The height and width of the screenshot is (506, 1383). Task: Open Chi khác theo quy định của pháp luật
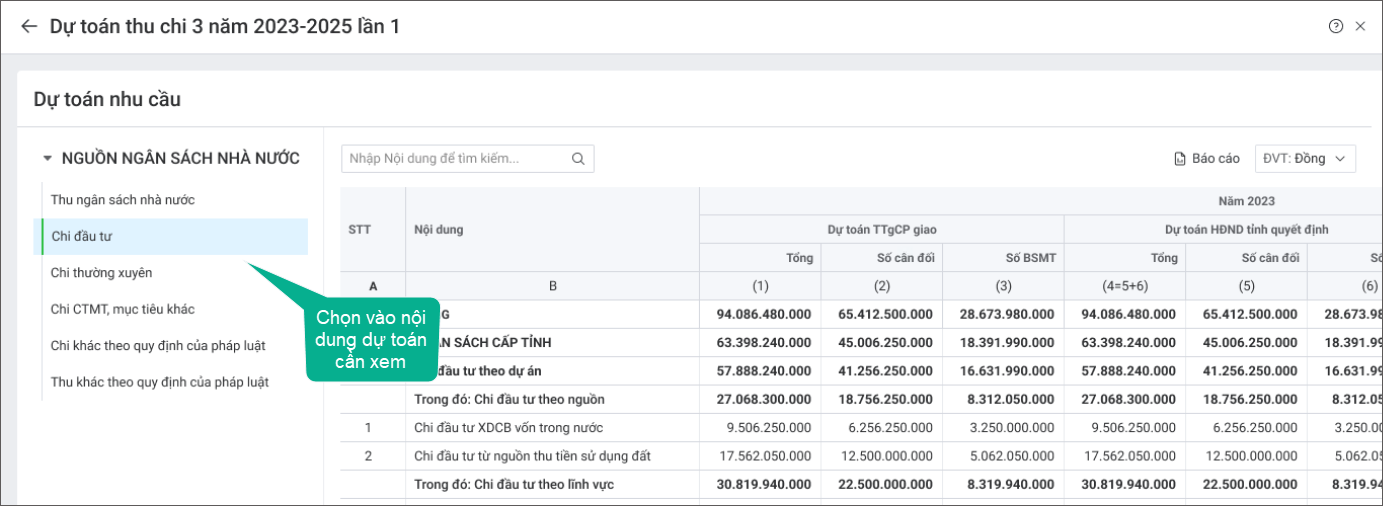tap(158, 346)
